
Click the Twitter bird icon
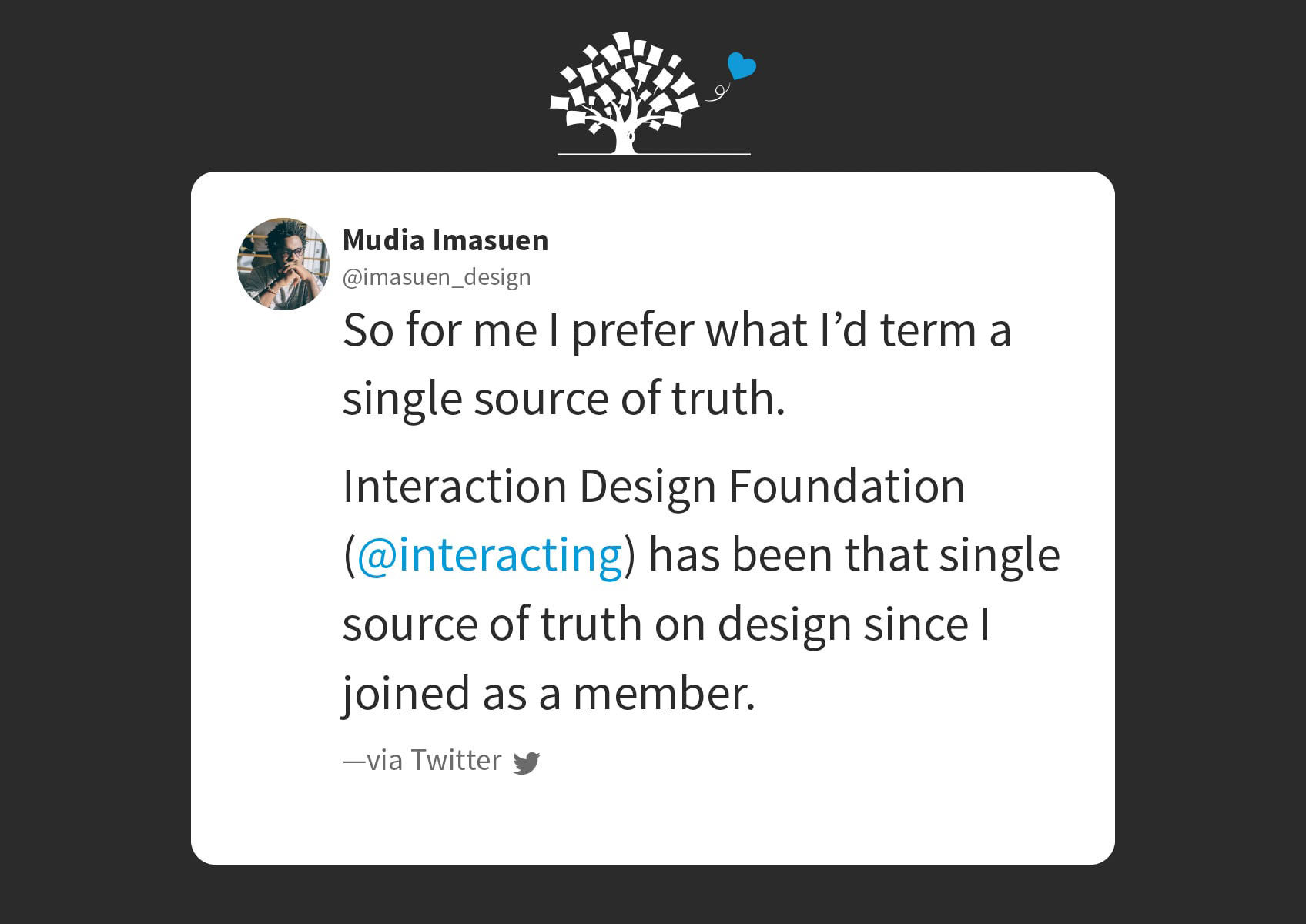[x=527, y=763]
